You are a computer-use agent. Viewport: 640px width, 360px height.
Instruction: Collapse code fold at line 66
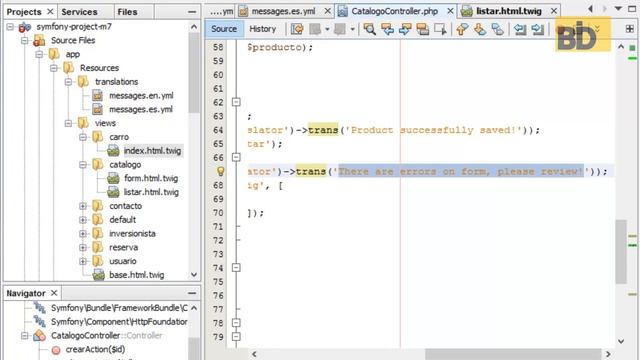[236, 157]
